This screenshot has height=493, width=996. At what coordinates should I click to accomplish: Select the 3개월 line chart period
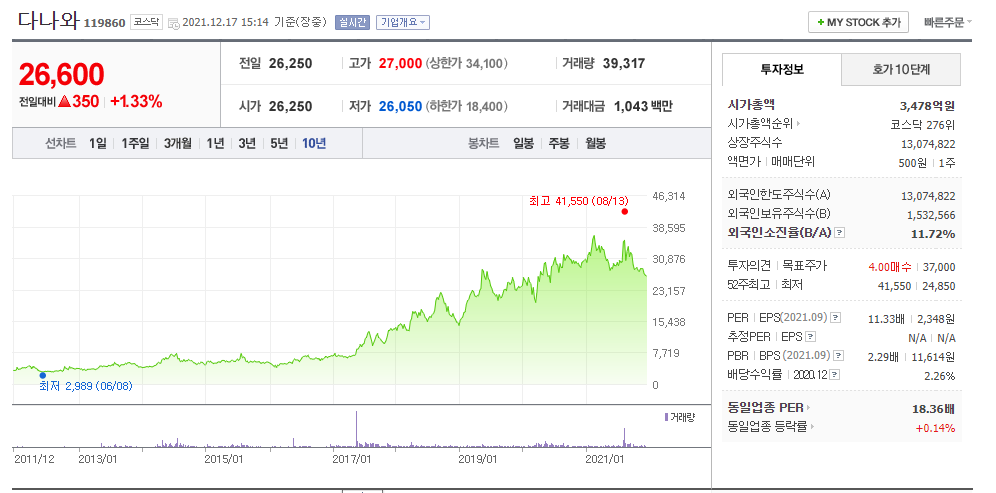click(x=177, y=144)
